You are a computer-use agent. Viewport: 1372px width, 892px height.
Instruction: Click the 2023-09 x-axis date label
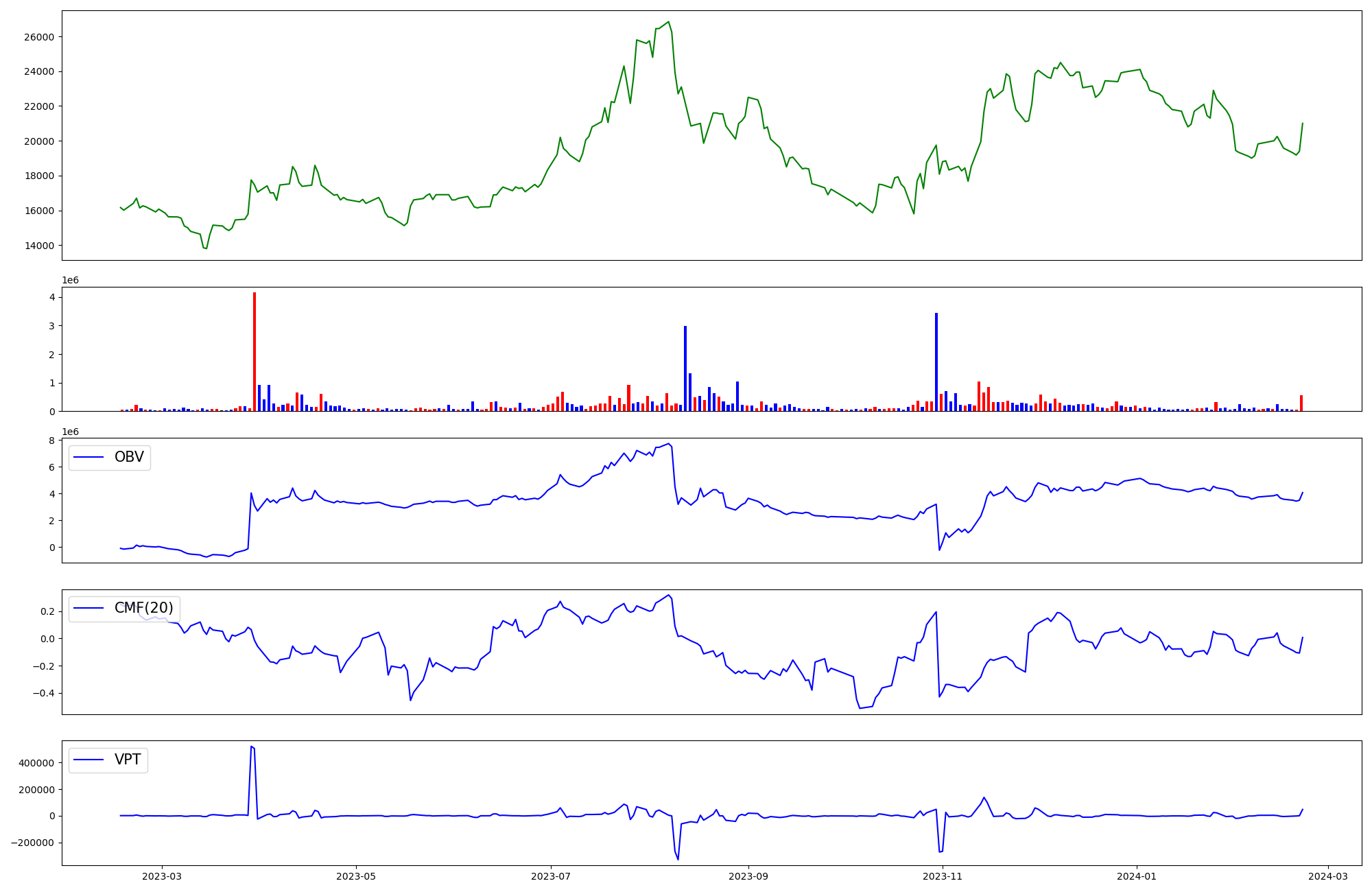click(748, 876)
